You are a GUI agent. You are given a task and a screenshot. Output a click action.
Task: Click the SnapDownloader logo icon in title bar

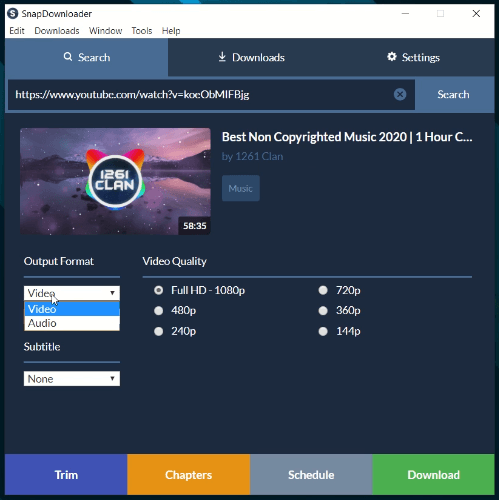coord(13,14)
